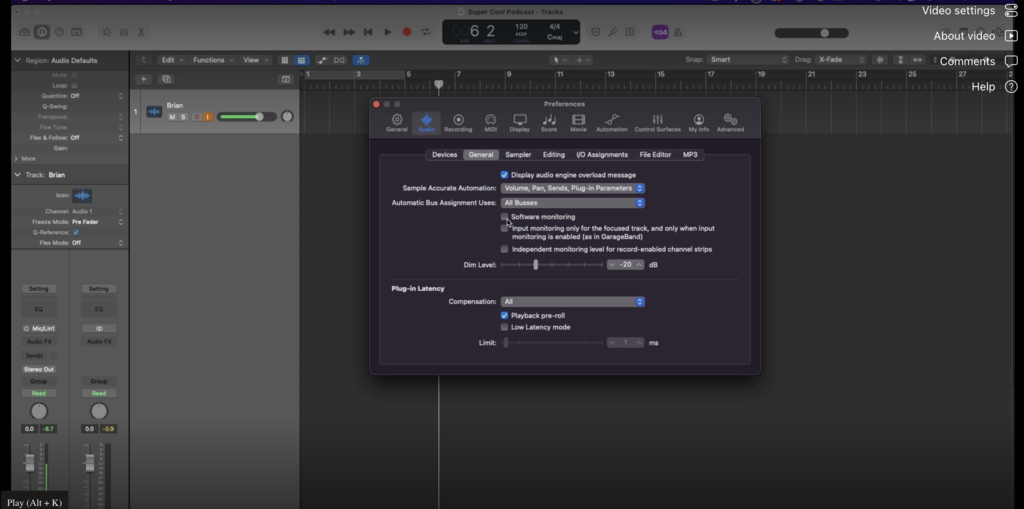1024x509 pixels.
Task: Toggle Show Automation button in tracks toolbar
Action: tap(322, 60)
